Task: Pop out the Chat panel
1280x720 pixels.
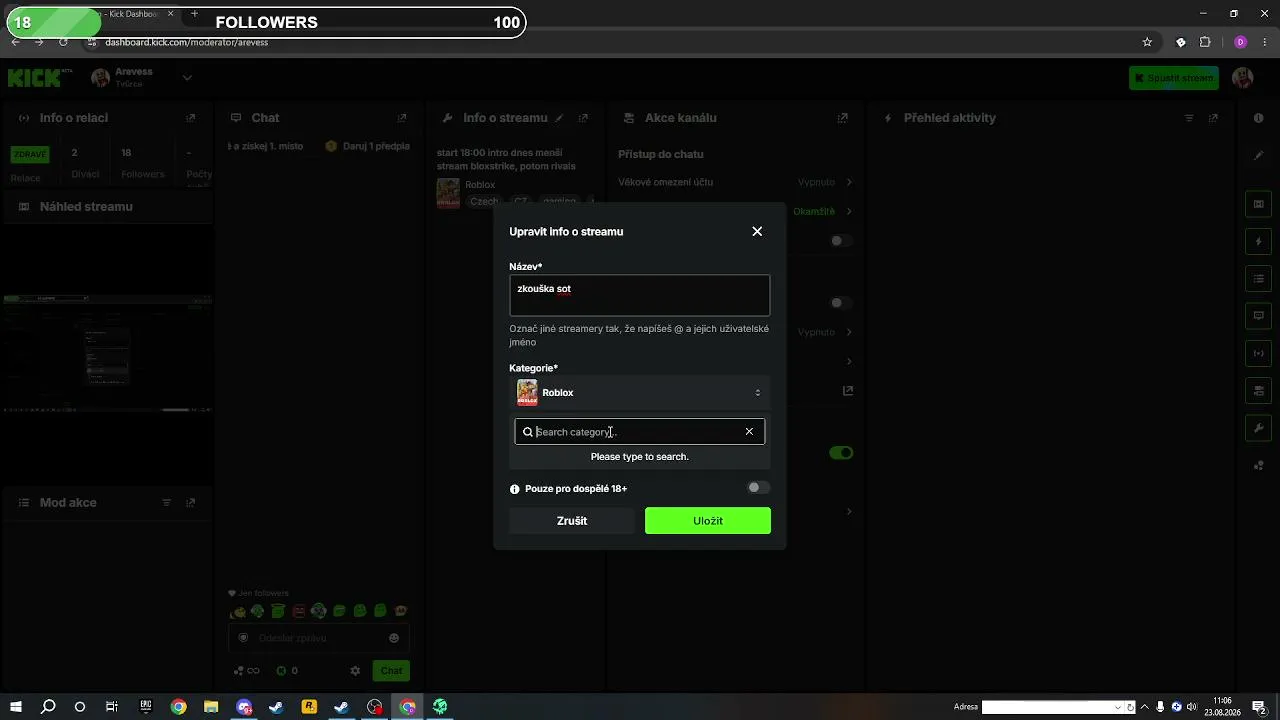Action: (x=402, y=118)
